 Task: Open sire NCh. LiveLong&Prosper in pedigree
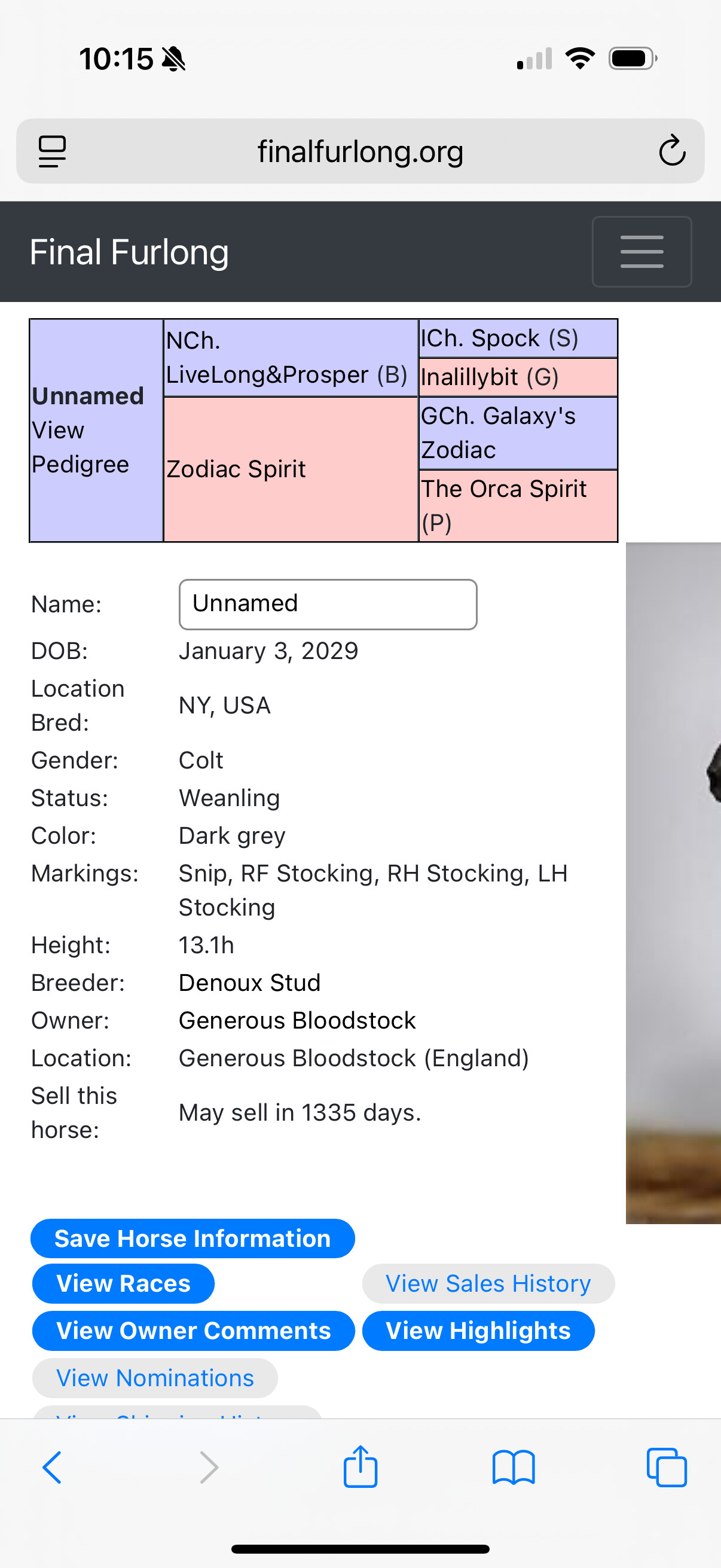point(286,358)
